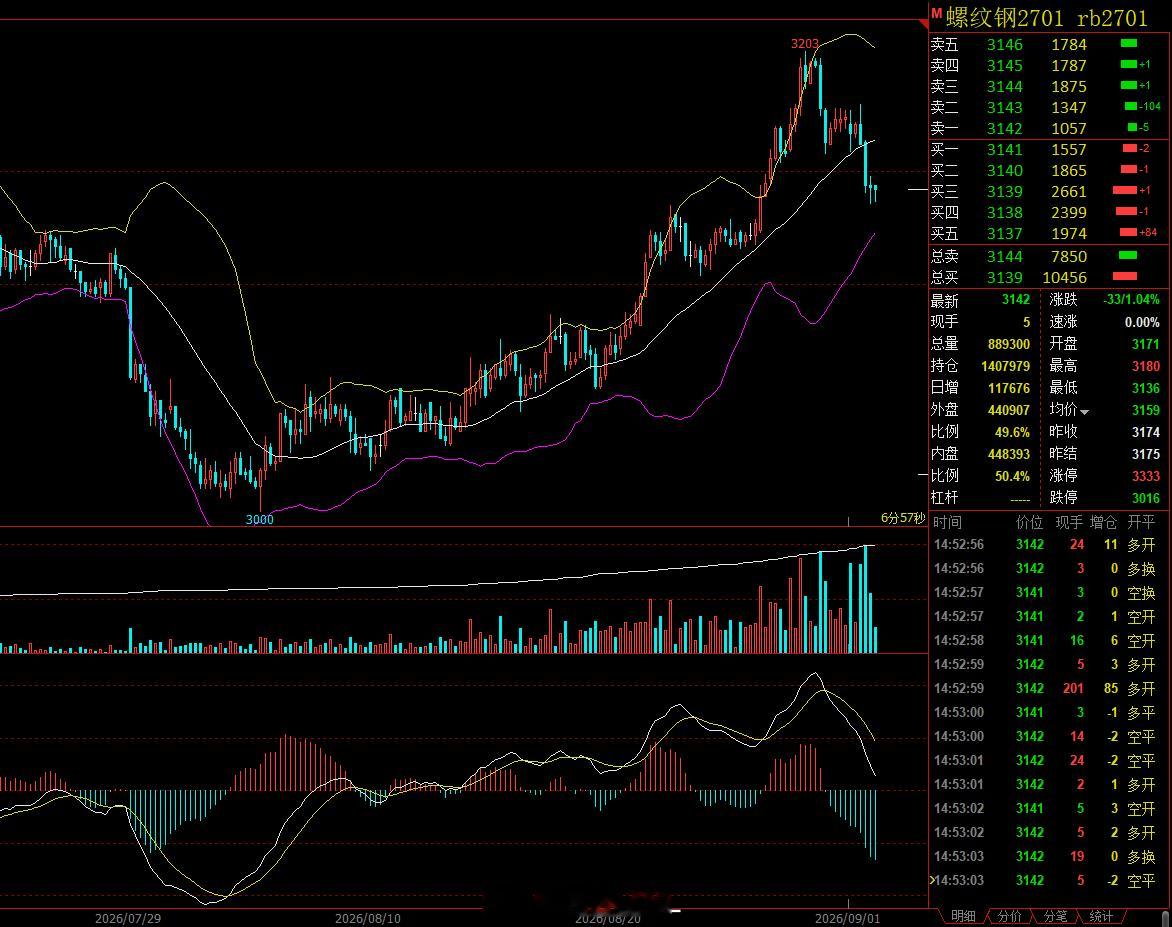The height and width of the screenshot is (927, 1172).
Task: Click the red M marker icon
Action: (x=936, y=13)
